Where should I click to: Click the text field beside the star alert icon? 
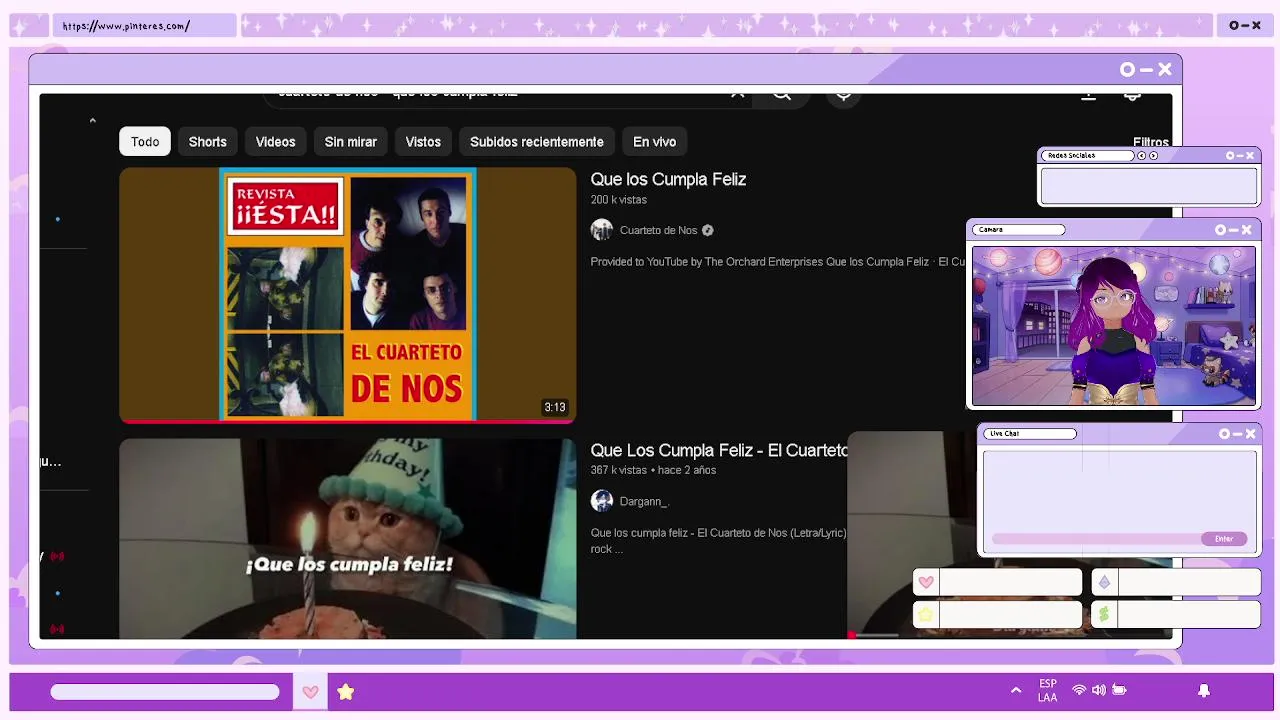(x=1010, y=614)
